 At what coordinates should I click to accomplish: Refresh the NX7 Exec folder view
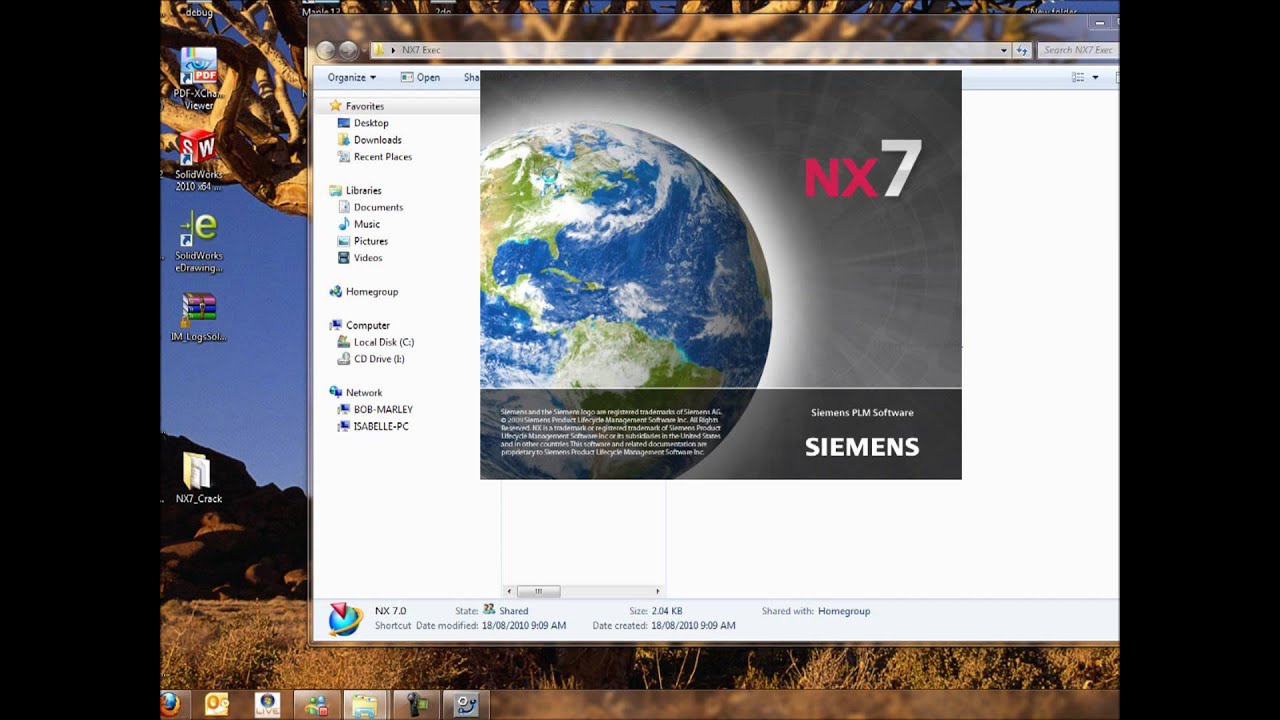coord(1022,50)
